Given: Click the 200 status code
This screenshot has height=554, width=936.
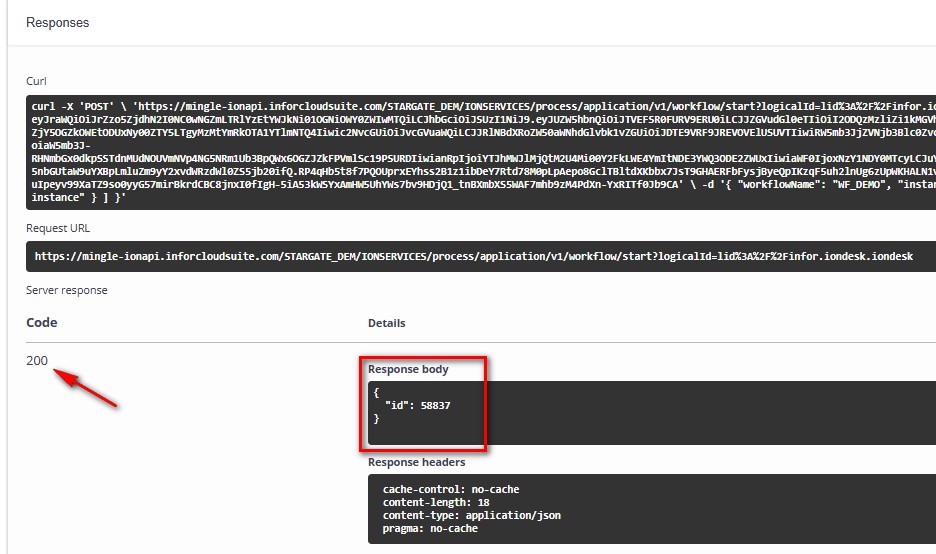Looking at the screenshot, I should click(x=37, y=361).
